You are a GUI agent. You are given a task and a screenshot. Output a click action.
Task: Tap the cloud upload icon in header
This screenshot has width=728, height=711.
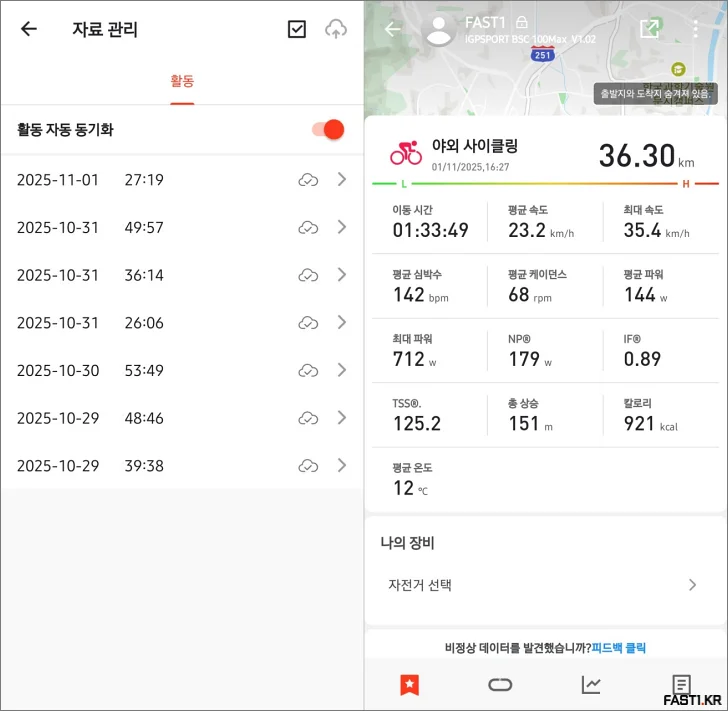tap(336, 29)
